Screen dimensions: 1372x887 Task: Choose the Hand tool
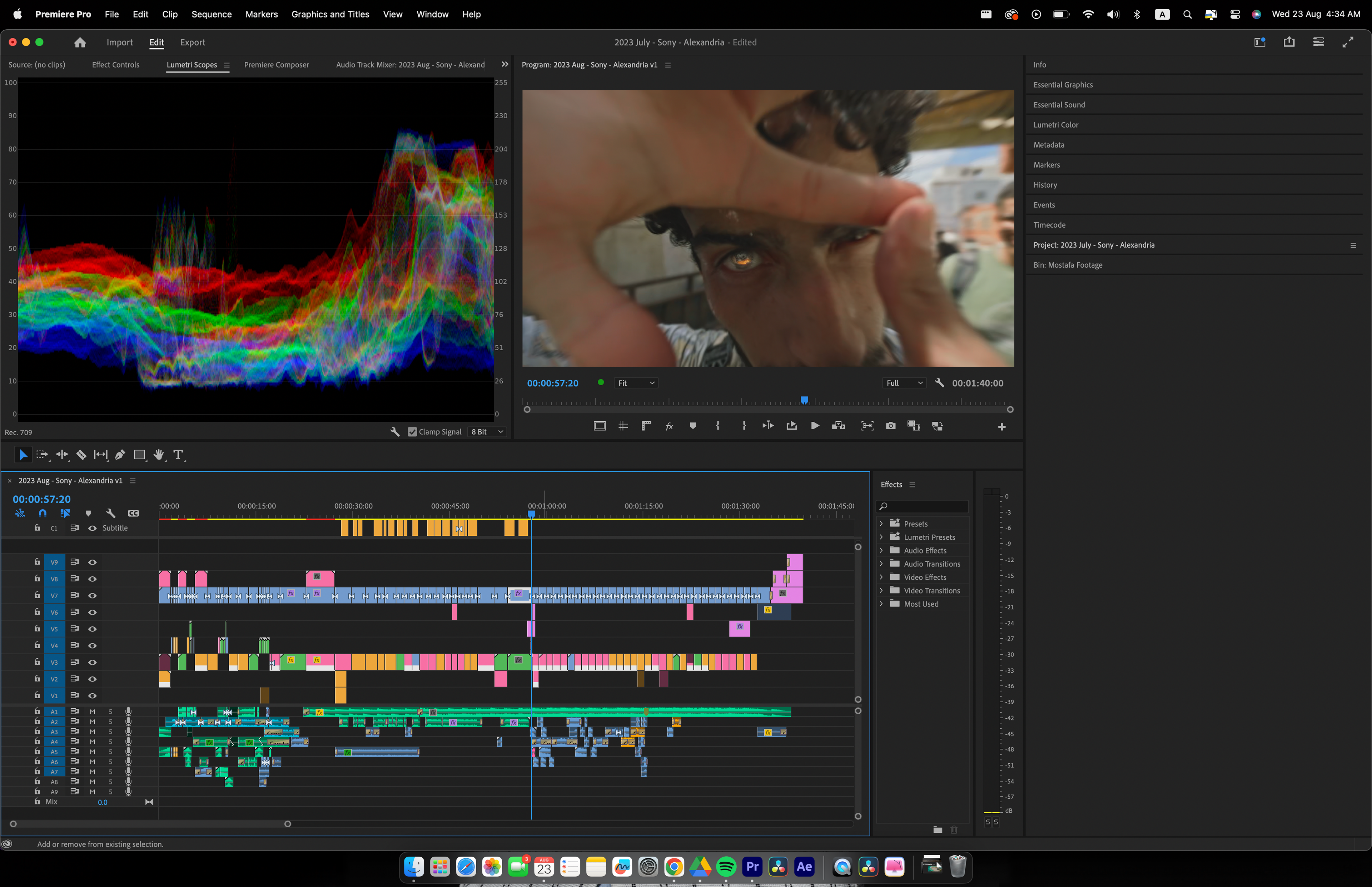point(158,455)
